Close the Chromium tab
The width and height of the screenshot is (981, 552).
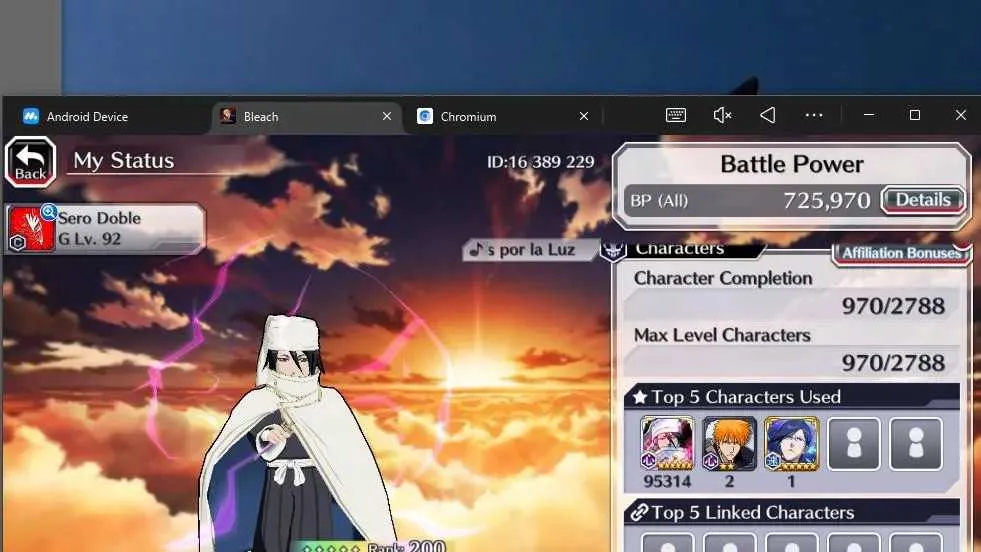tap(584, 116)
